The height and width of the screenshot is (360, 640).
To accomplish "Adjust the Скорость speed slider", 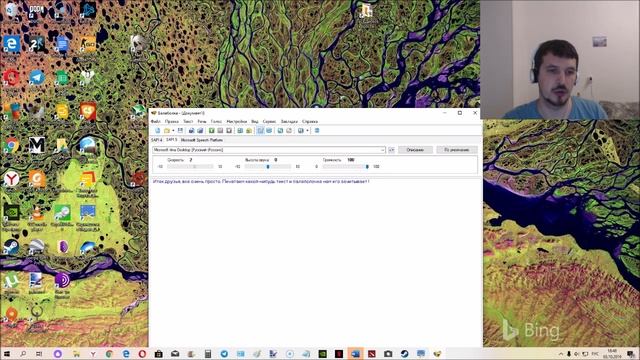I will pyautogui.click(x=190, y=167).
